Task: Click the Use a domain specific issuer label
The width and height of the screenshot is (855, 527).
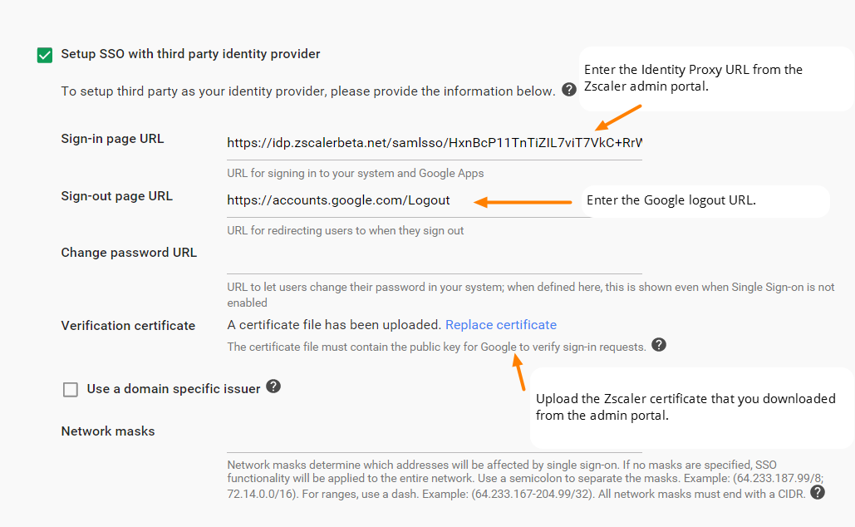Action: [x=173, y=389]
